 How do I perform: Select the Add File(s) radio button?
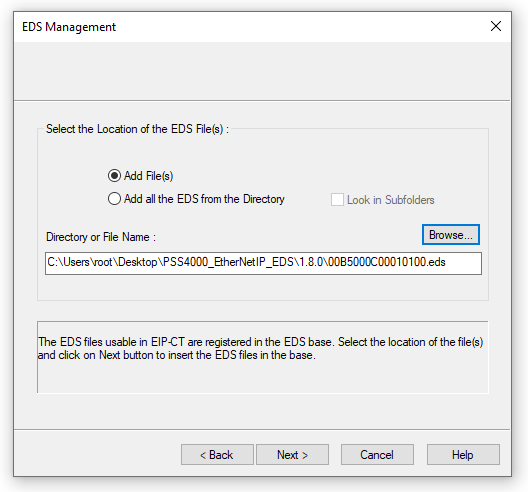114,176
